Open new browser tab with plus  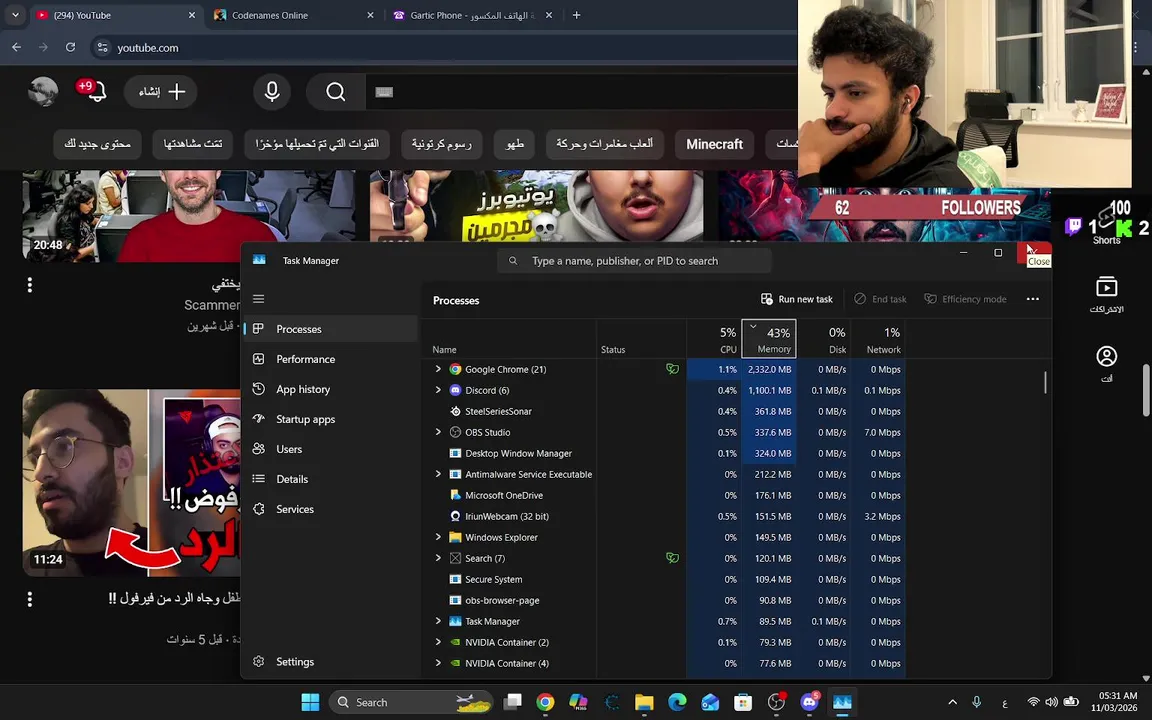pyautogui.click(x=577, y=15)
